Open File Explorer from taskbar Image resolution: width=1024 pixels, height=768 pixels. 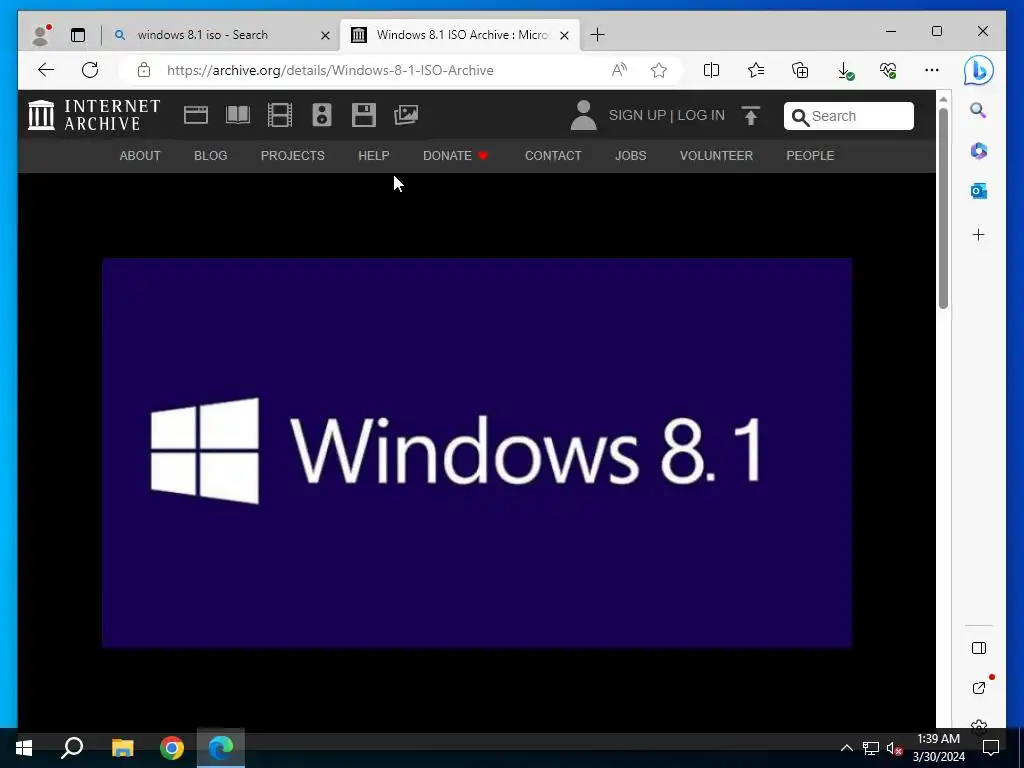(x=122, y=748)
